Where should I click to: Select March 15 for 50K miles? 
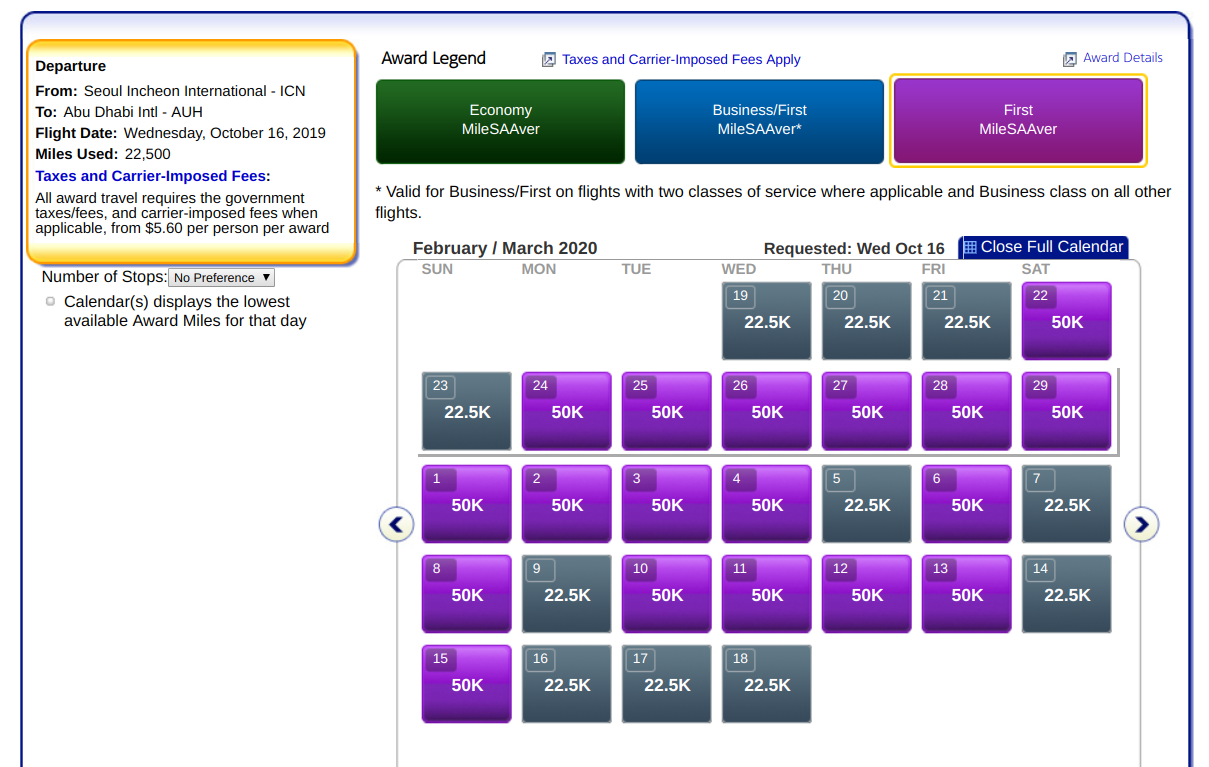[466, 685]
